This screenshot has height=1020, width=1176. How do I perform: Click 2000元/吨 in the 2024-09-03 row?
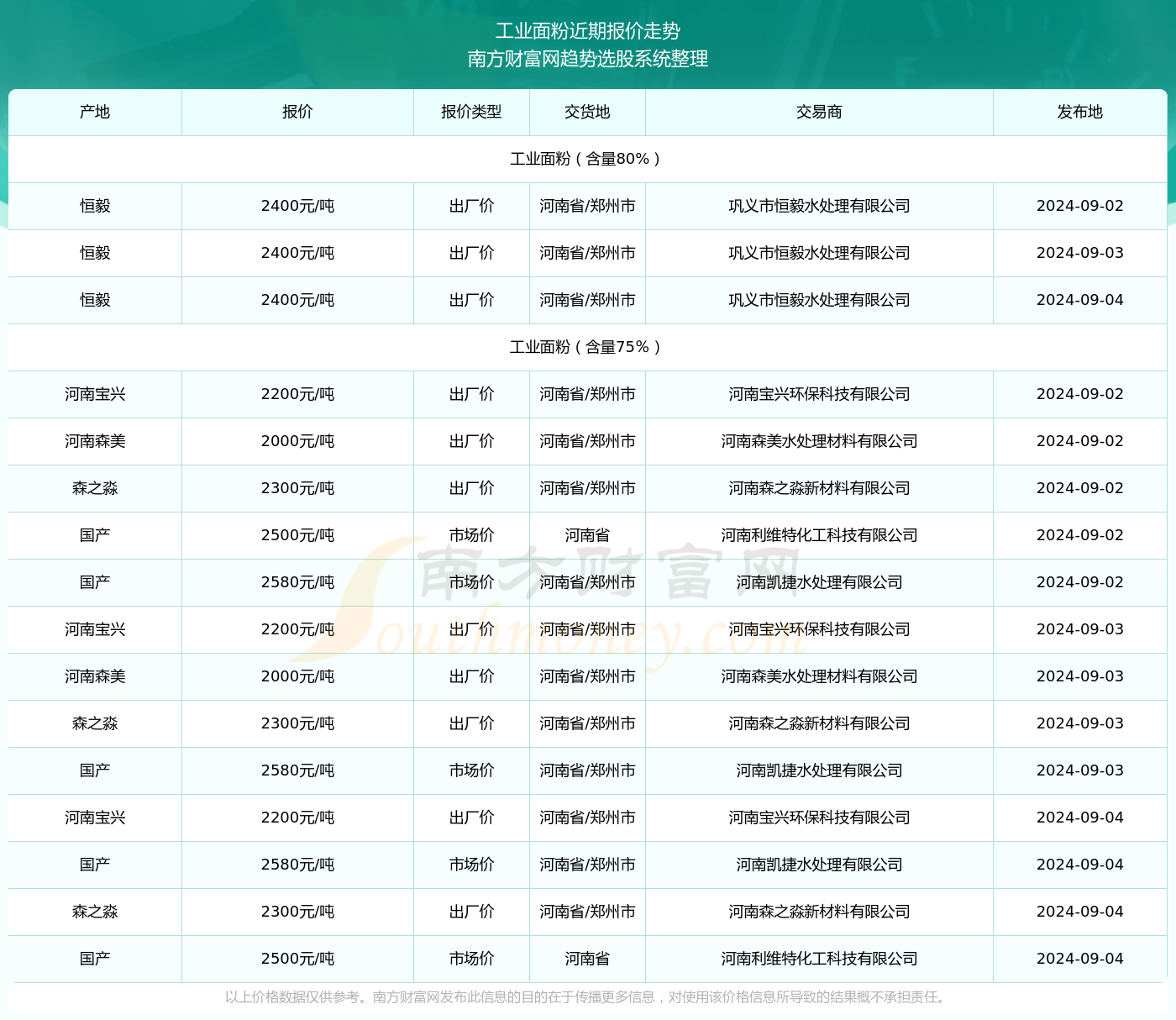(x=297, y=676)
